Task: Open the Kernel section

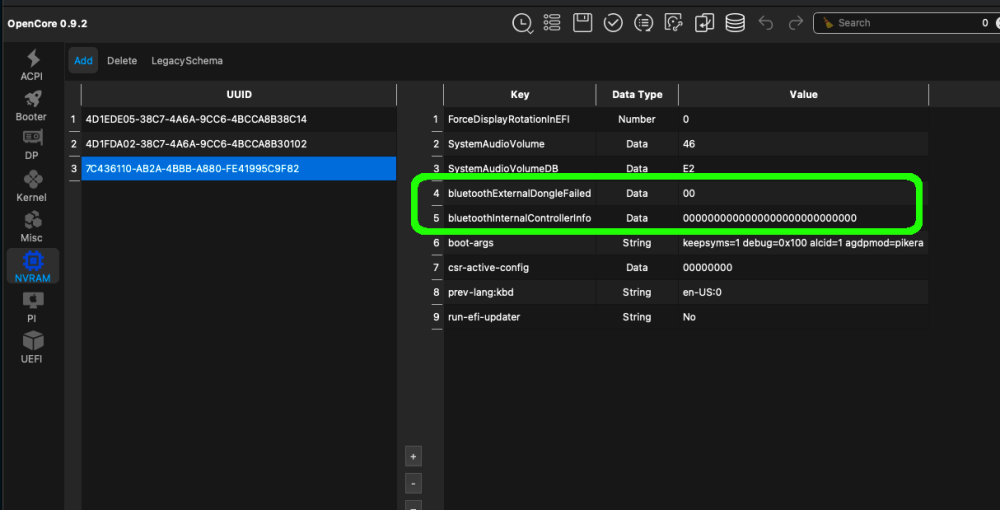Action: coord(32,187)
